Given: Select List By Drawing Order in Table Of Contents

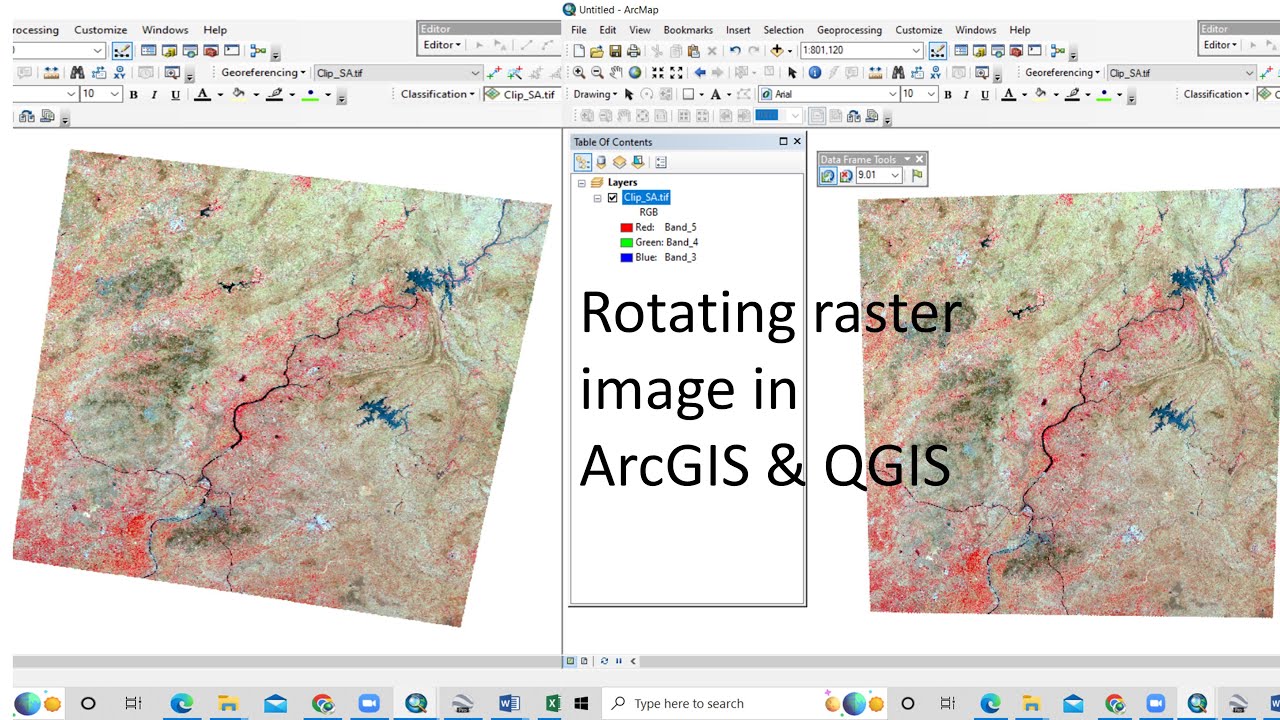Looking at the screenshot, I should 582,162.
